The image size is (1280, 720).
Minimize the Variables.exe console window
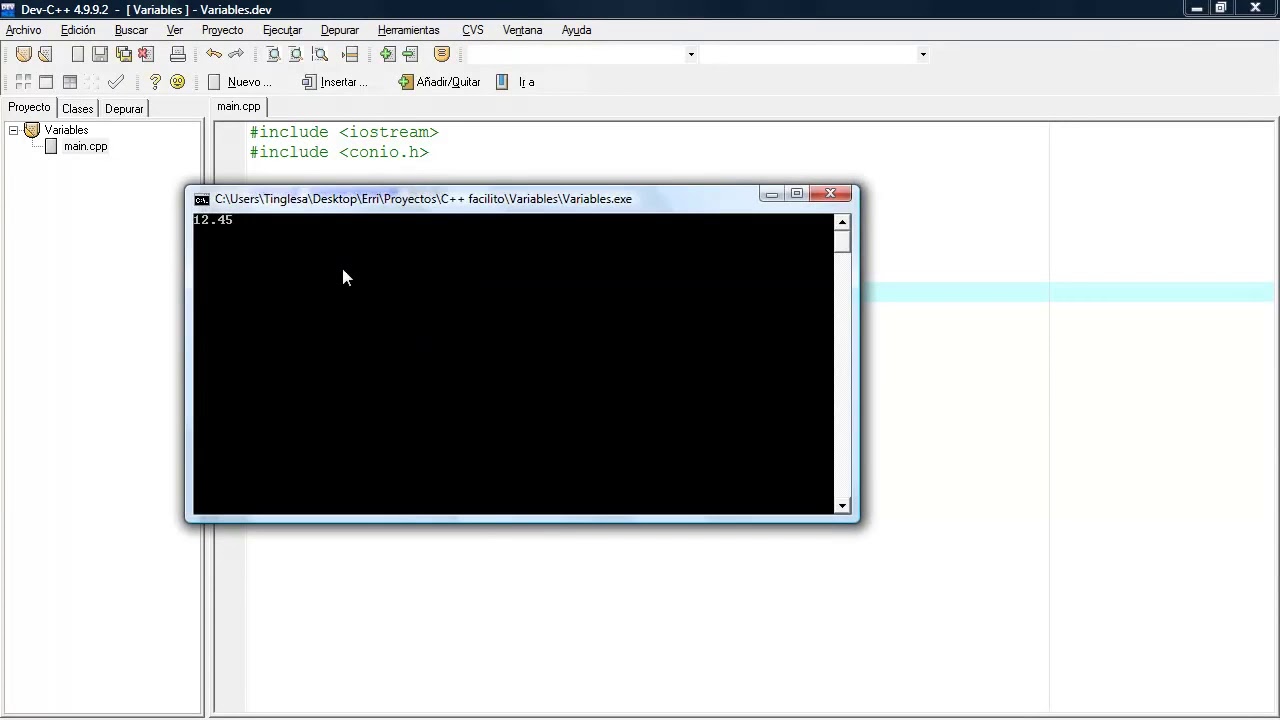coord(771,194)
